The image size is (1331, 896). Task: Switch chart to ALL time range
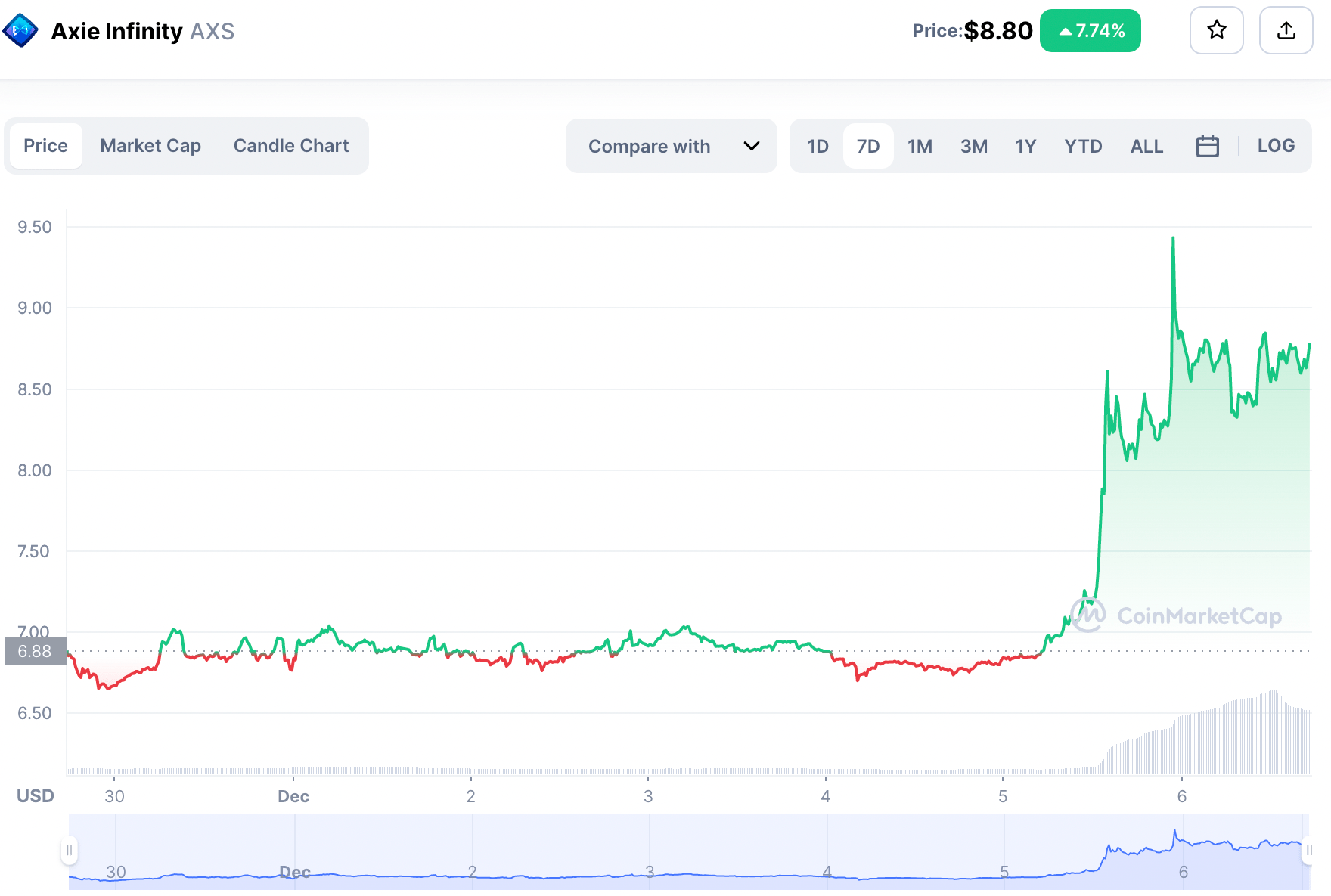point(1146,145)
